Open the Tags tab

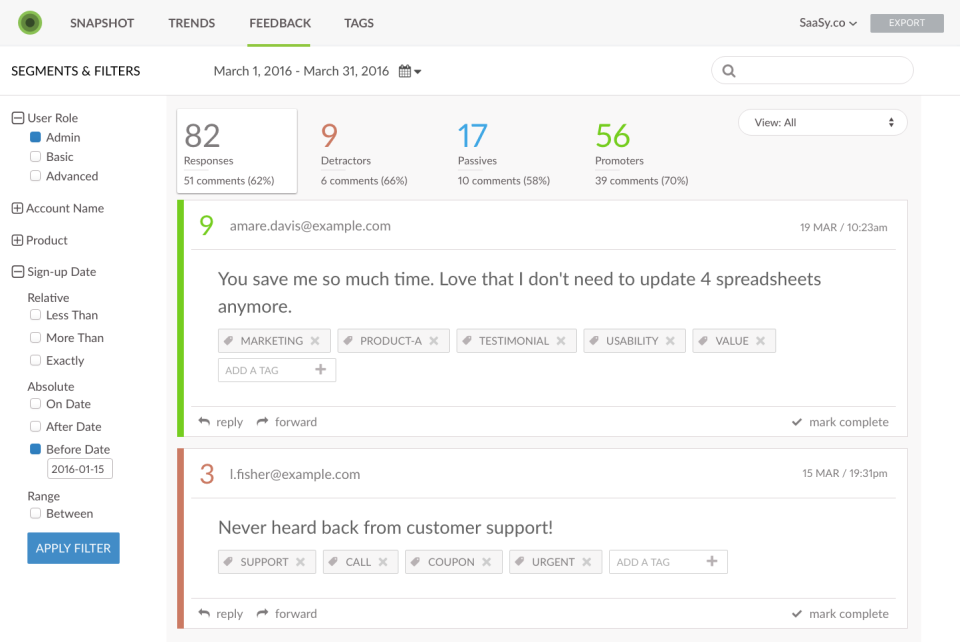[x=359, y=23]
